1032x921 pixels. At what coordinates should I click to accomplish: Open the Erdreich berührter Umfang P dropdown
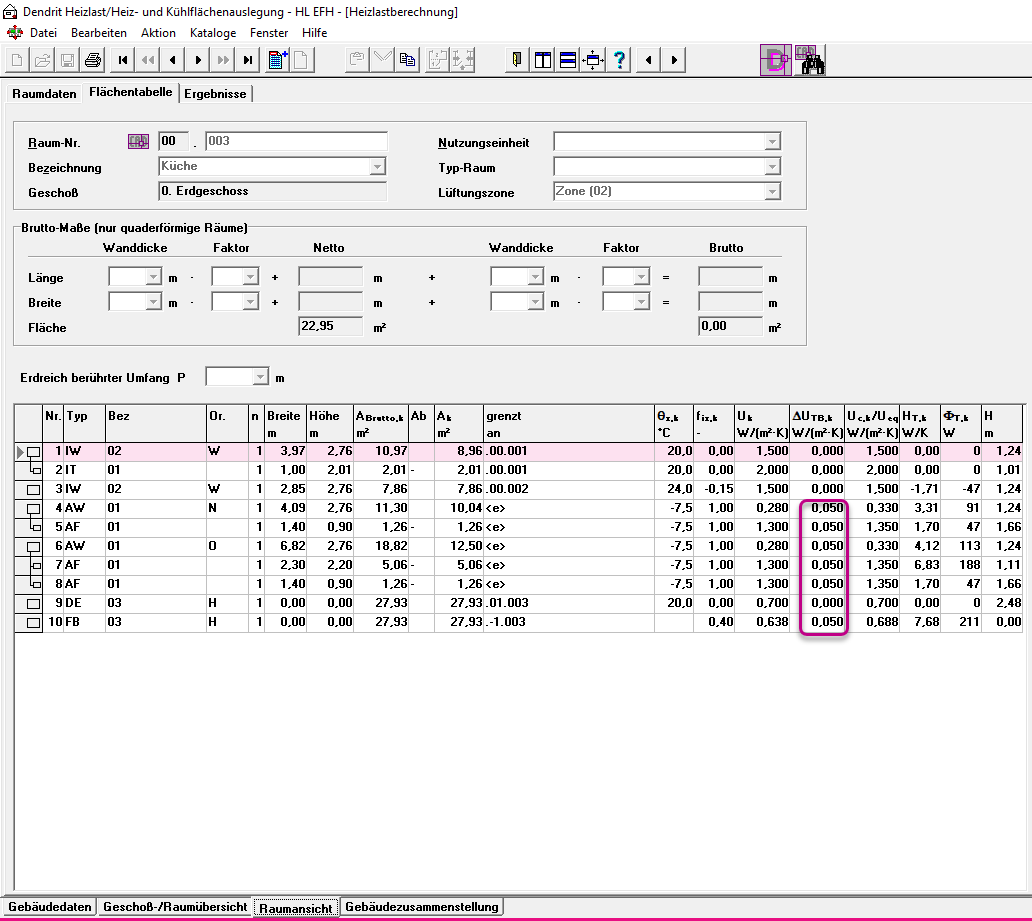(261, 377)
